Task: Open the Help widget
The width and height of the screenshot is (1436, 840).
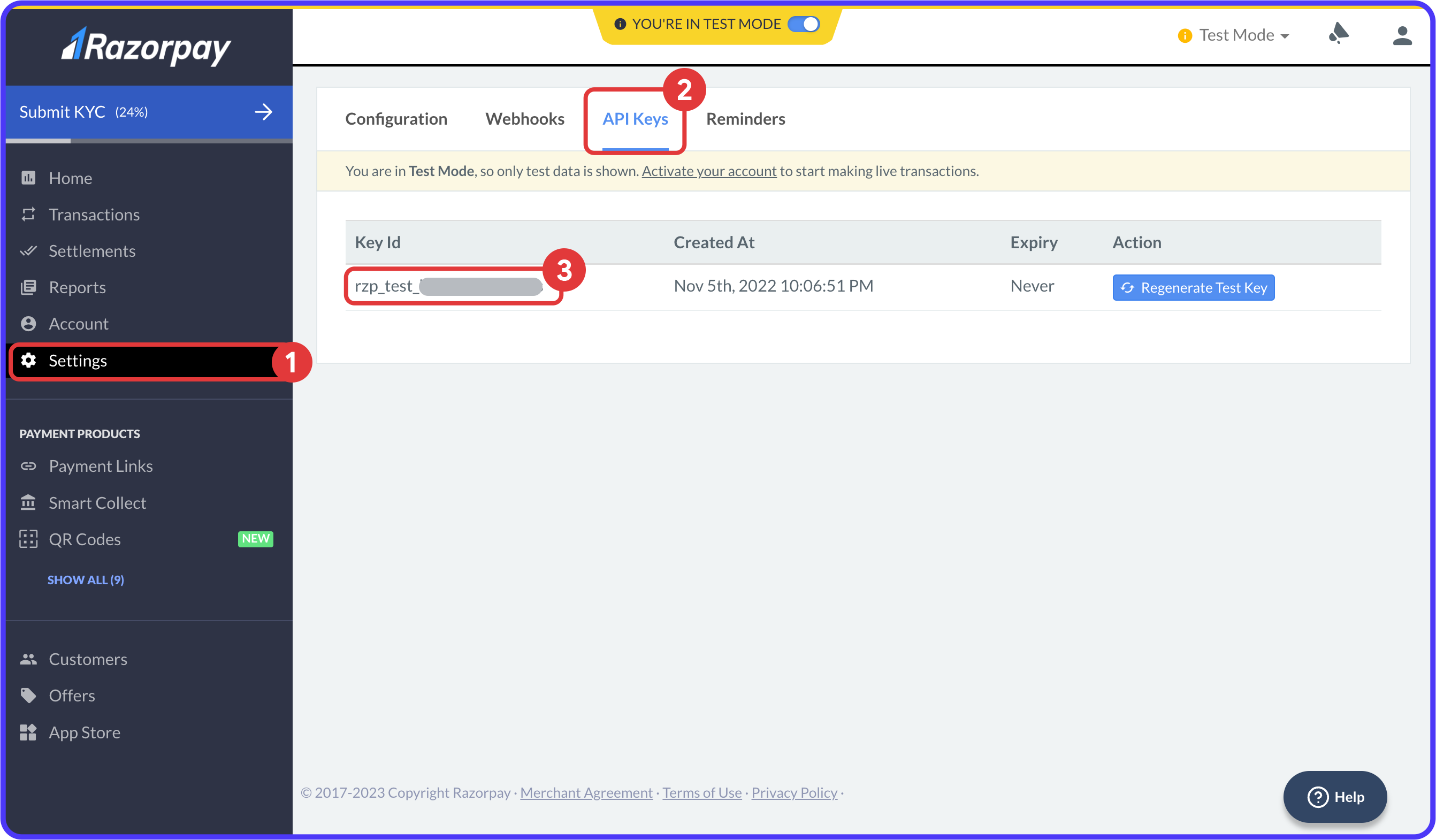Action: pos(1335,797)
